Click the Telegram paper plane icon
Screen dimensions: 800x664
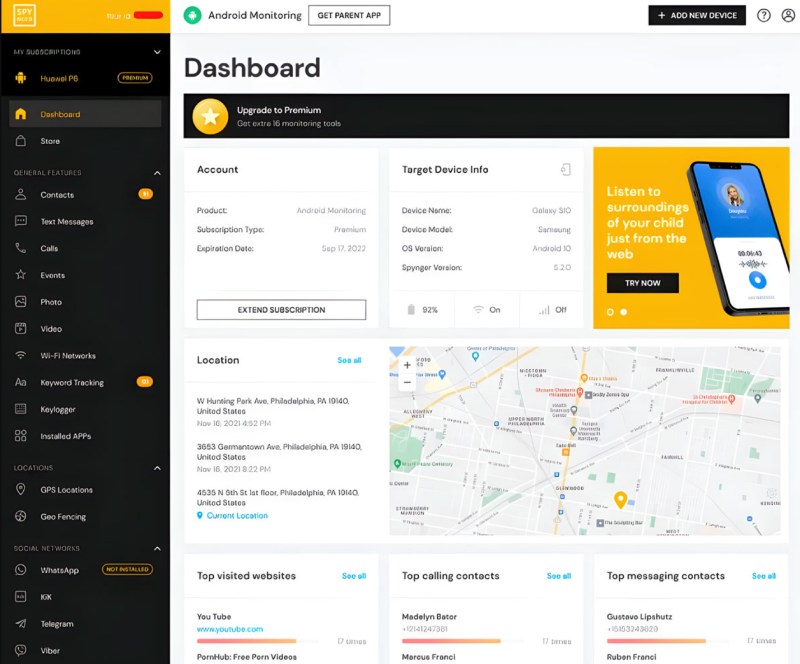[x=20, y=624]
